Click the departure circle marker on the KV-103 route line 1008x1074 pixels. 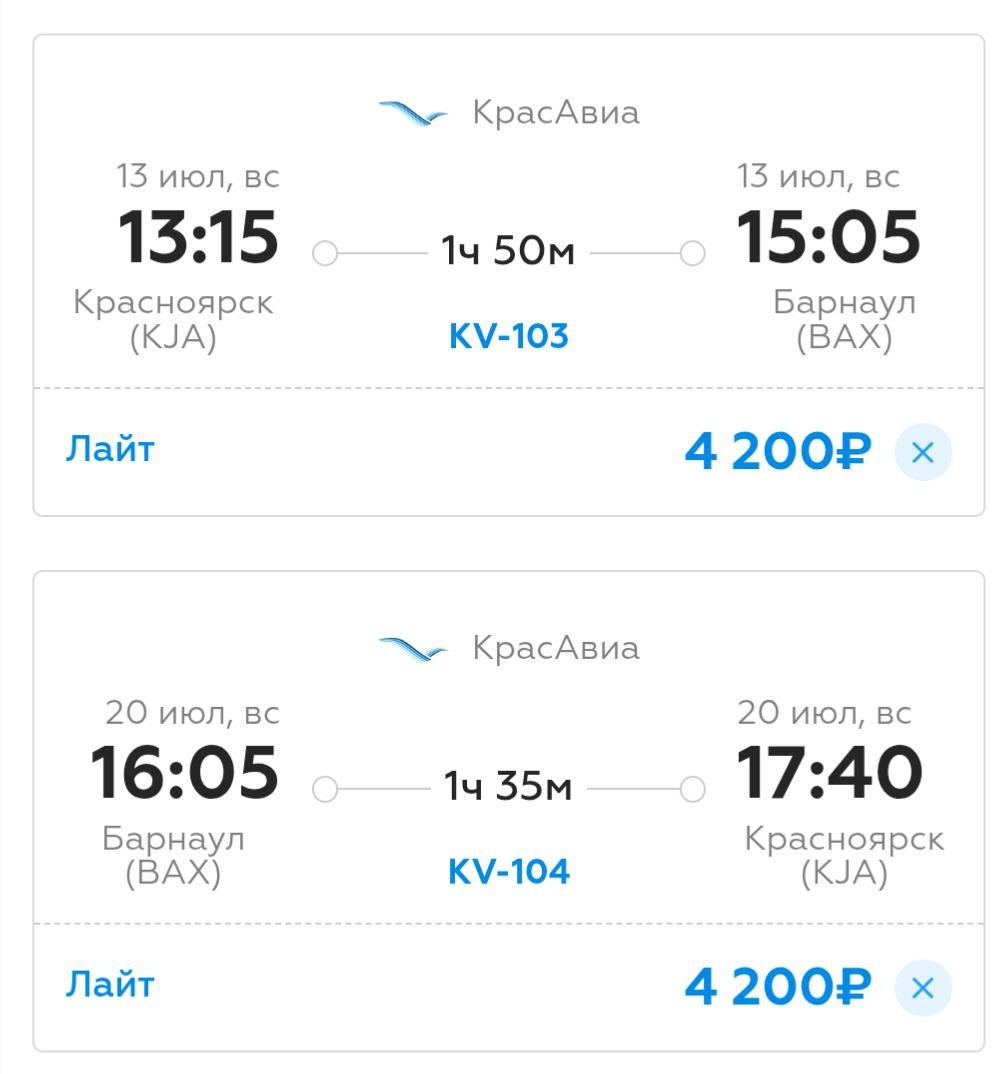(x=325, y=254)
